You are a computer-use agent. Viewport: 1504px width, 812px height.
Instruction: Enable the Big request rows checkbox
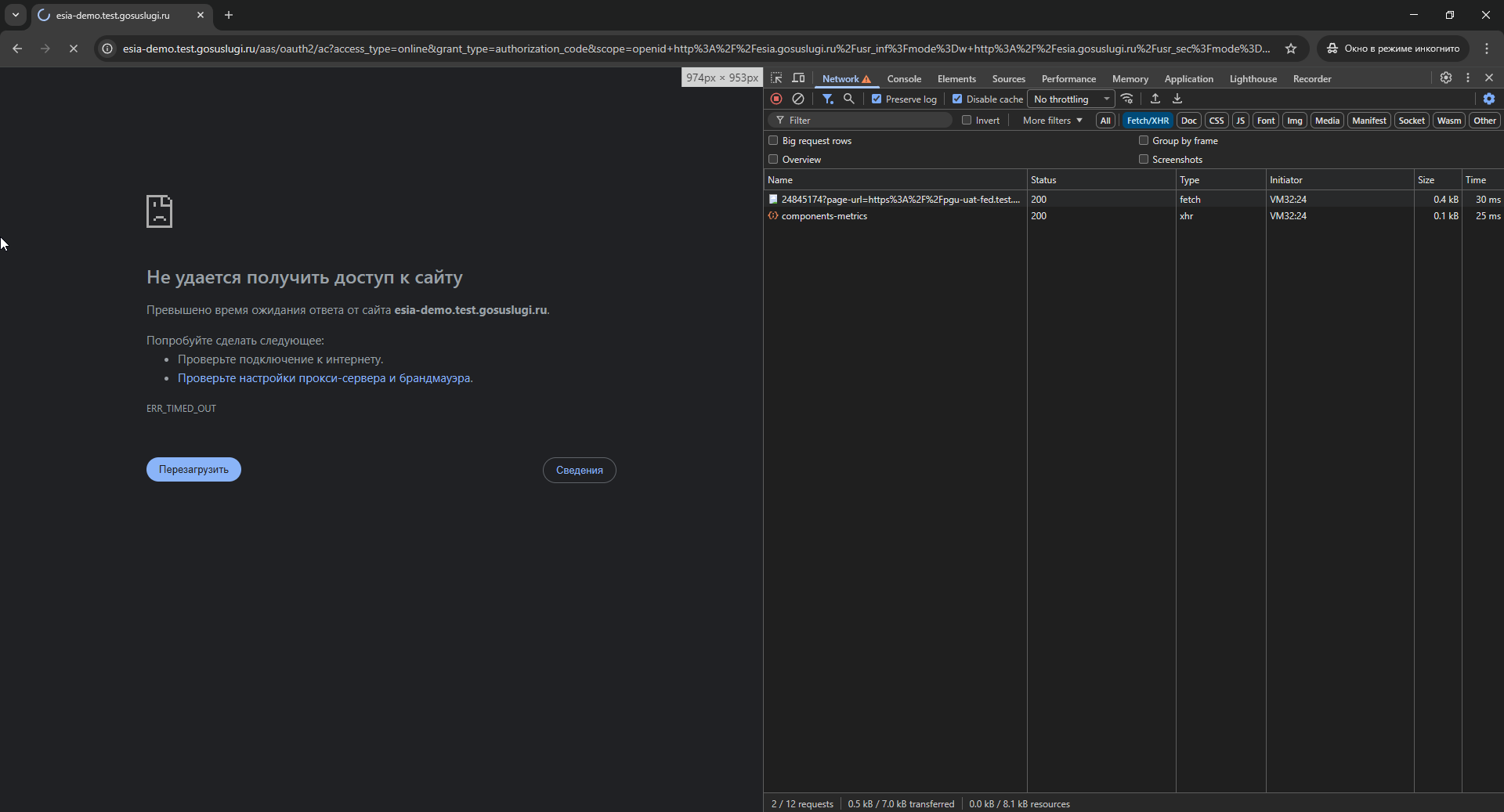[x=773, y=141]
